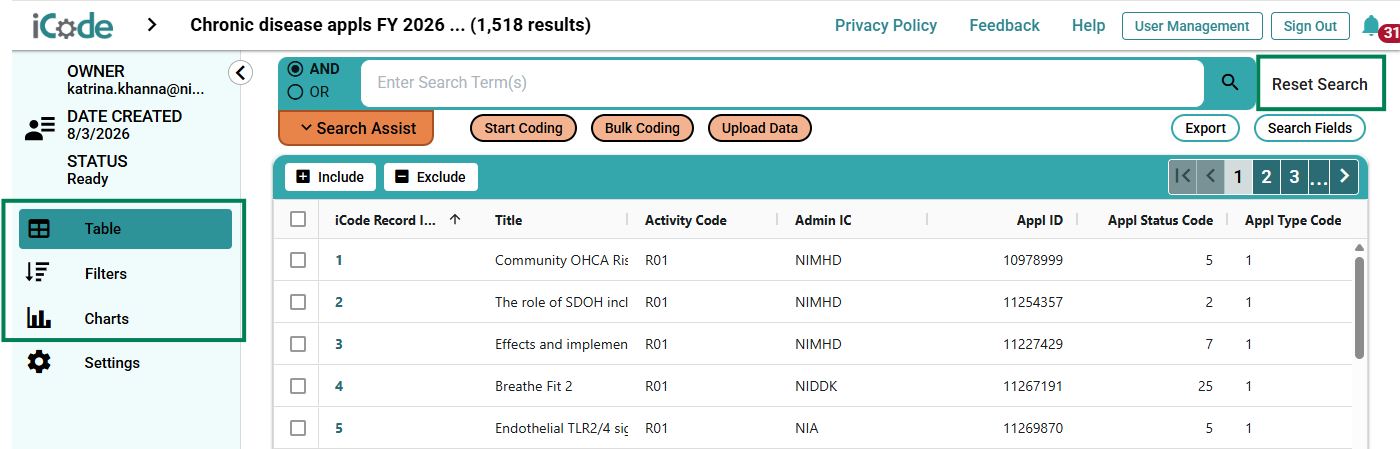
Task: Open the Feedback link
Action: (1004, 26)
